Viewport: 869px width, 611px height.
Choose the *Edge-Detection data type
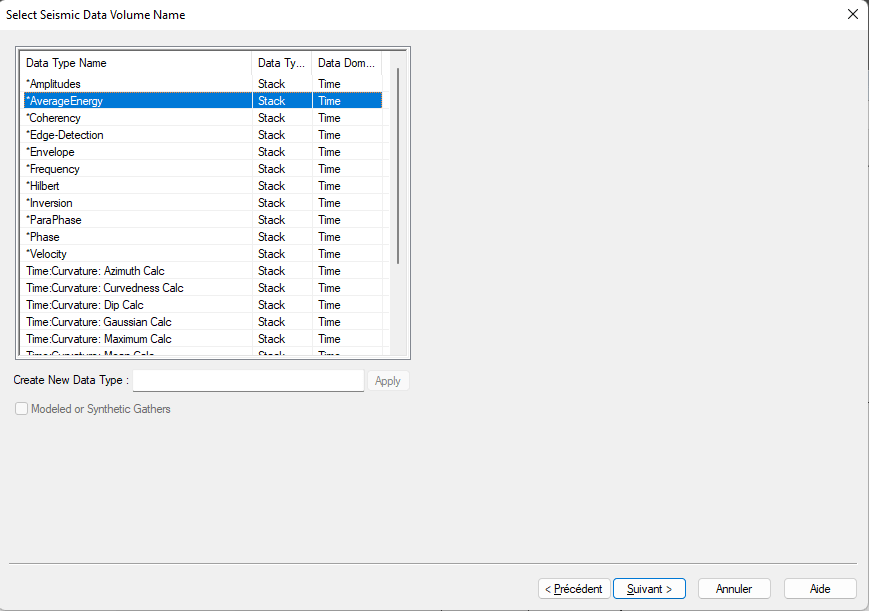[x=65, y=135]
